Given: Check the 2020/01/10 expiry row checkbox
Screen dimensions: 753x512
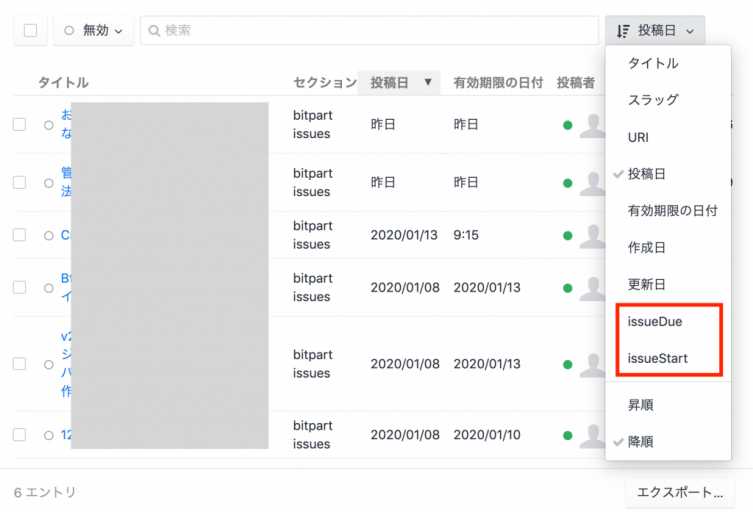Looking at the screenshot, I should click(x=19, y=435).
